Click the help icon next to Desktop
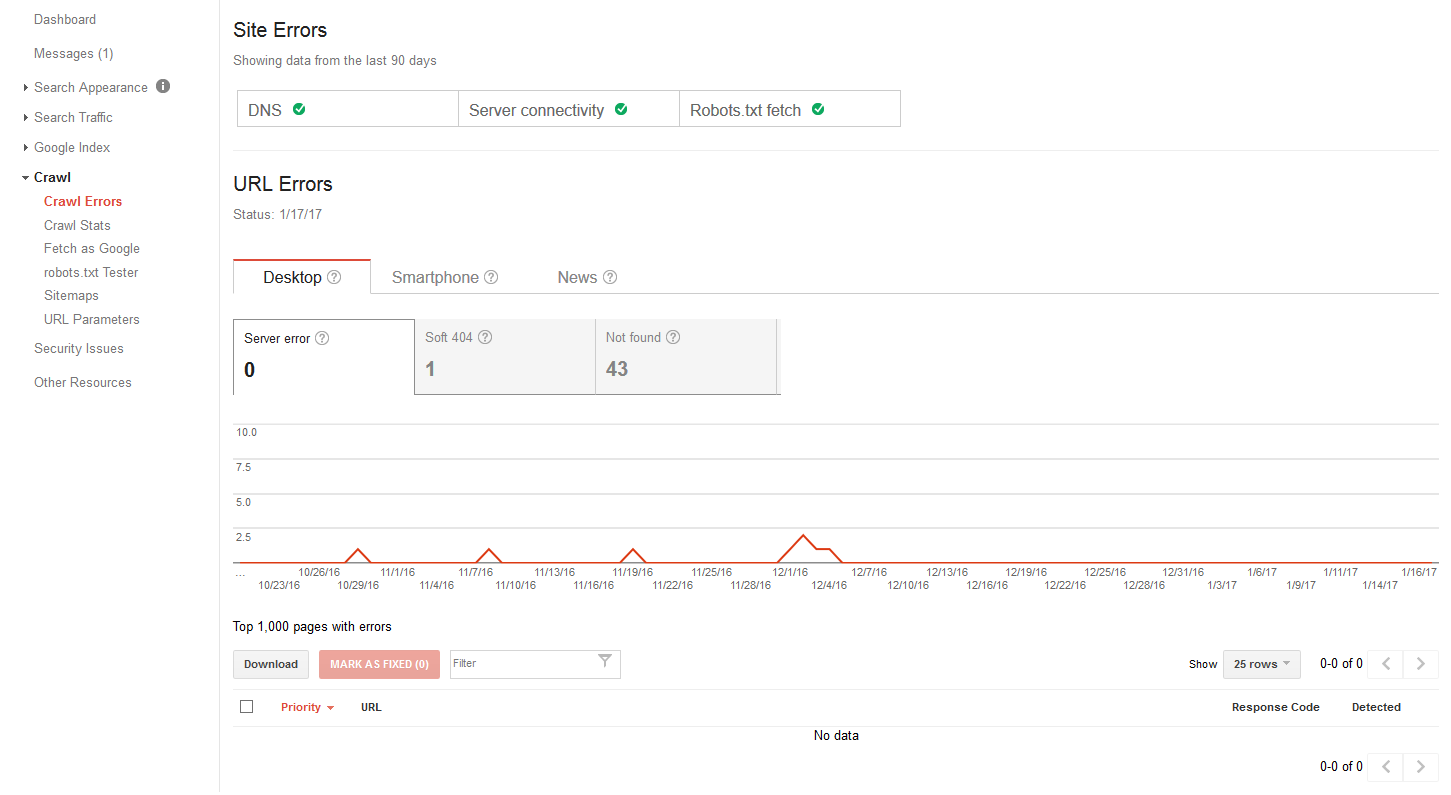1451x795 pixels. (334, 277)
